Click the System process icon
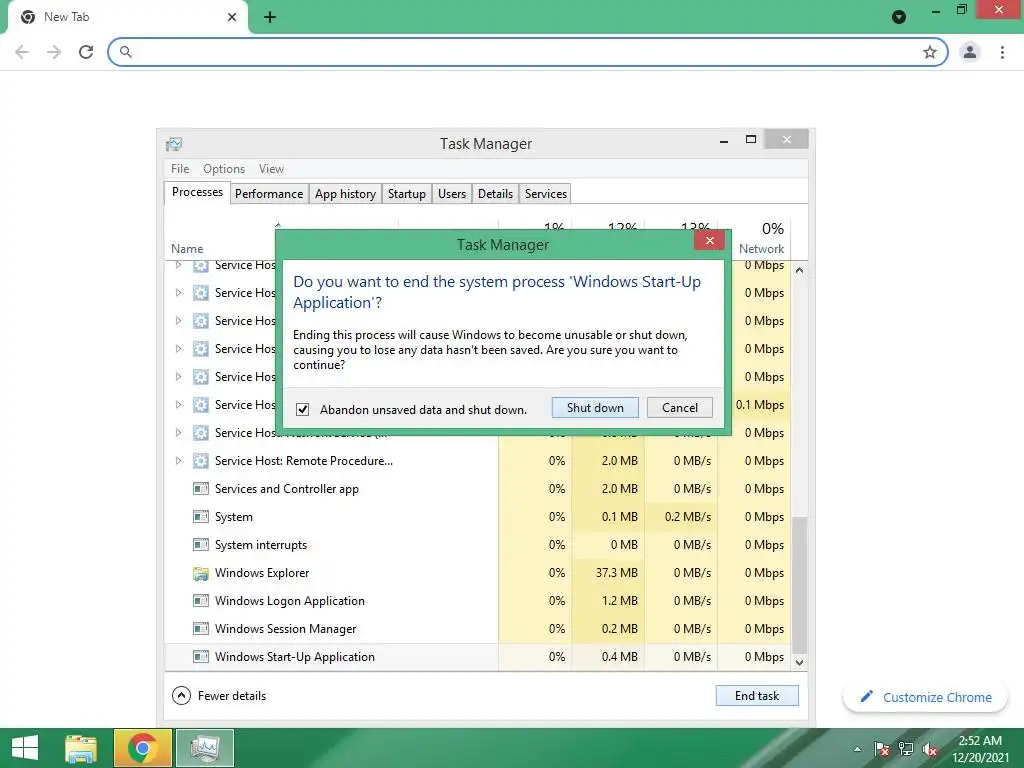1024x768 pixels. click(x=201, y=517)
